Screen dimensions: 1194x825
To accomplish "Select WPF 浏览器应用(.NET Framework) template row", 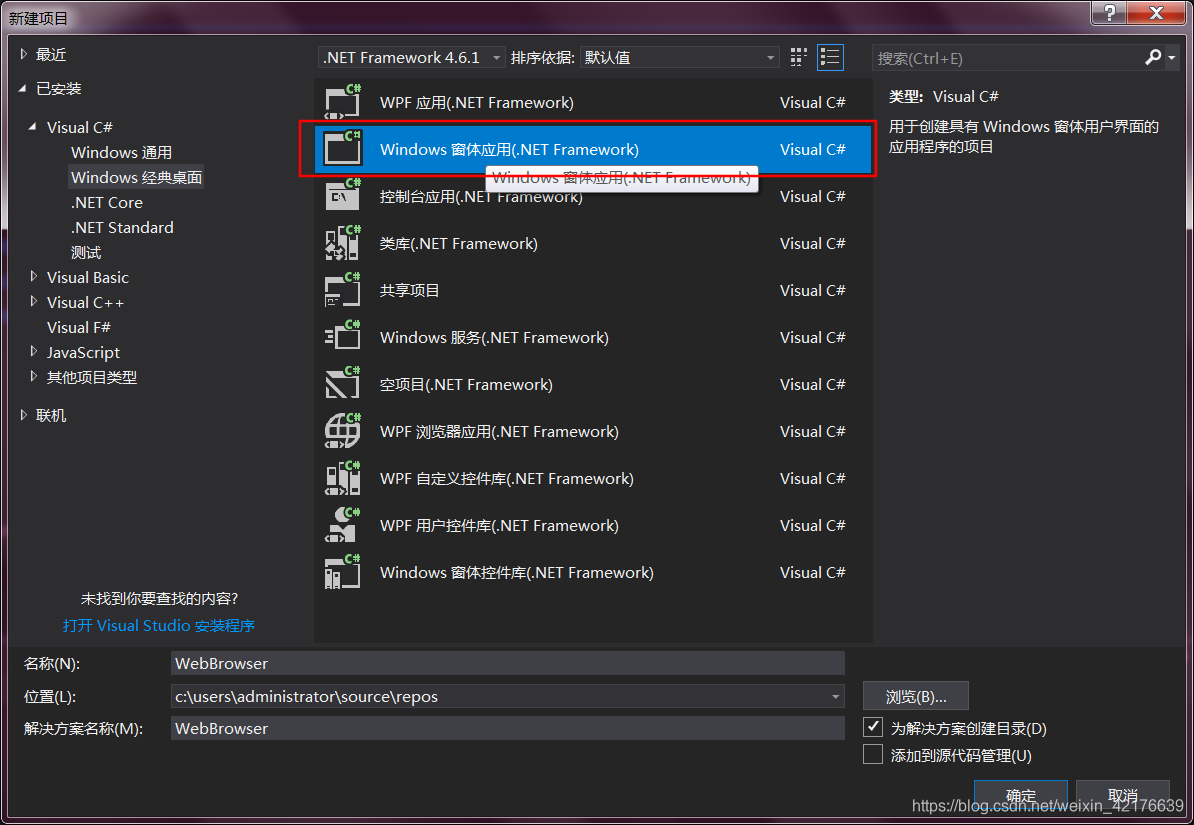I will [594, 431].
